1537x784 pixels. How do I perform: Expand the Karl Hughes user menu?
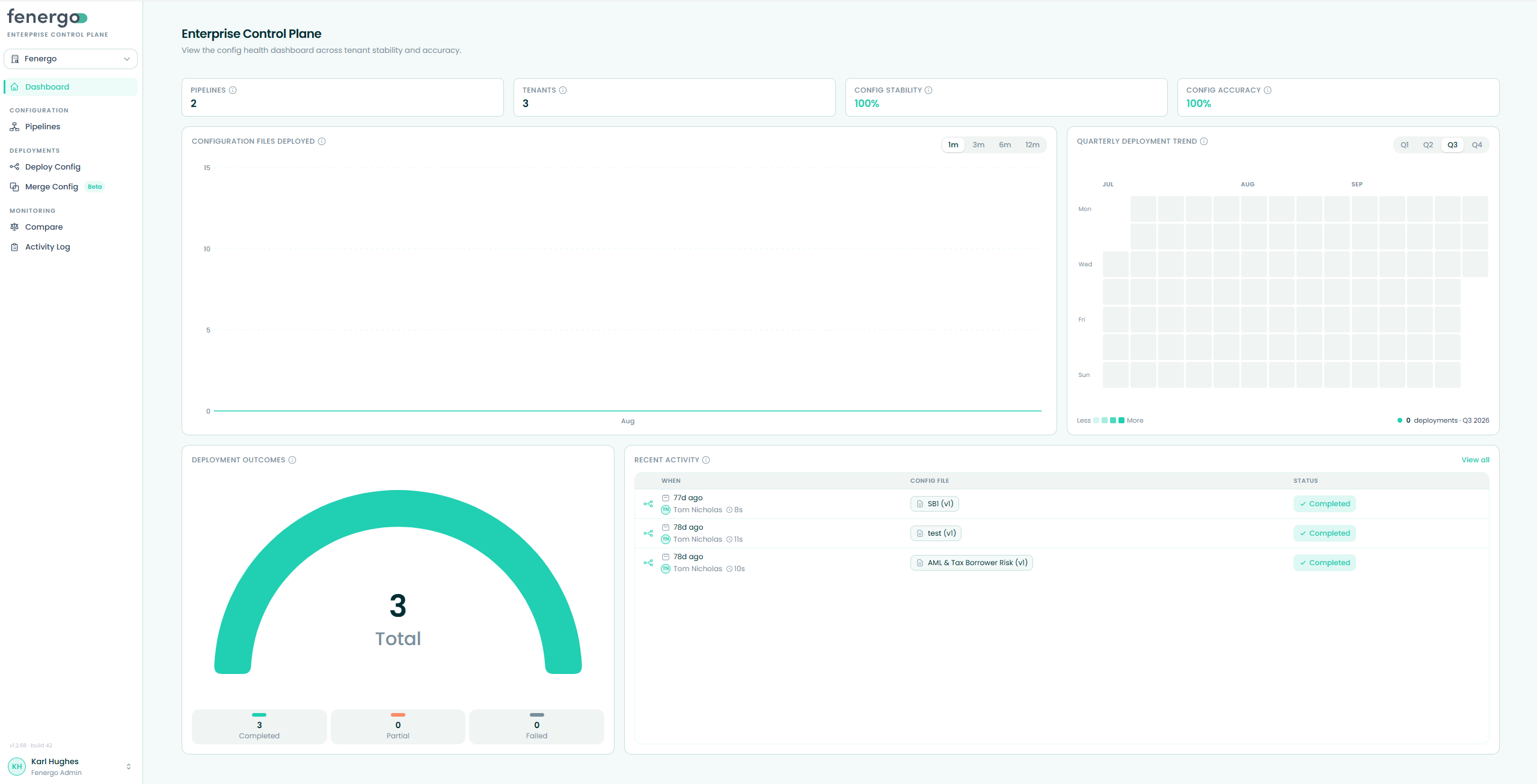(x=70, y=767)
